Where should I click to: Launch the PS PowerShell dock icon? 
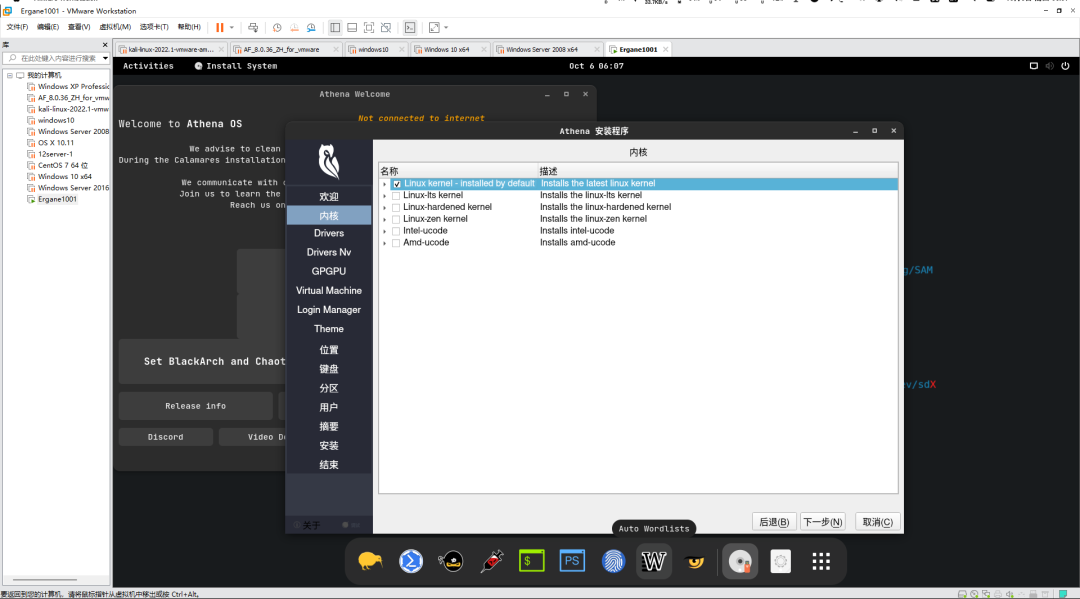point(572,561)
